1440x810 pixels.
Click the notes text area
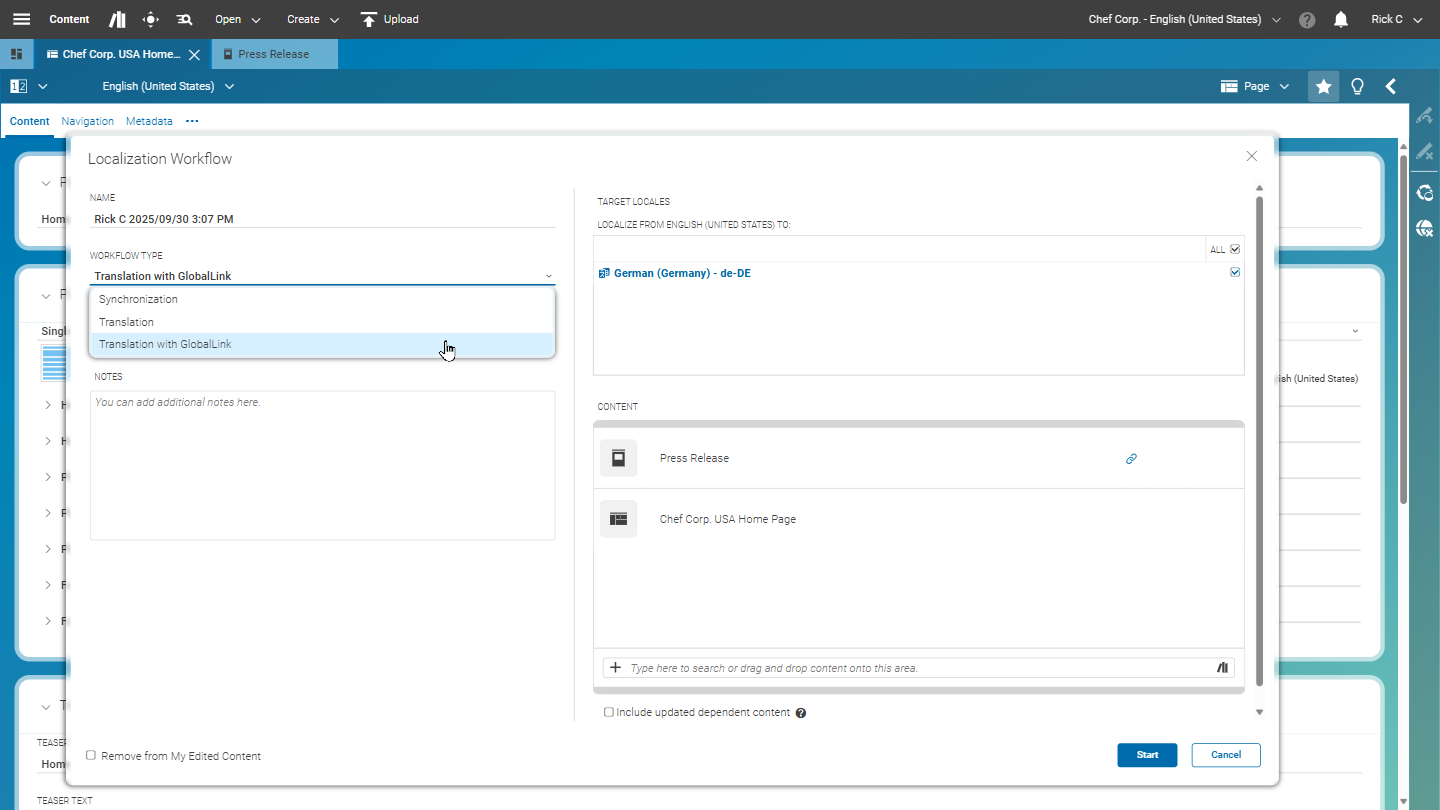[322, 465]
